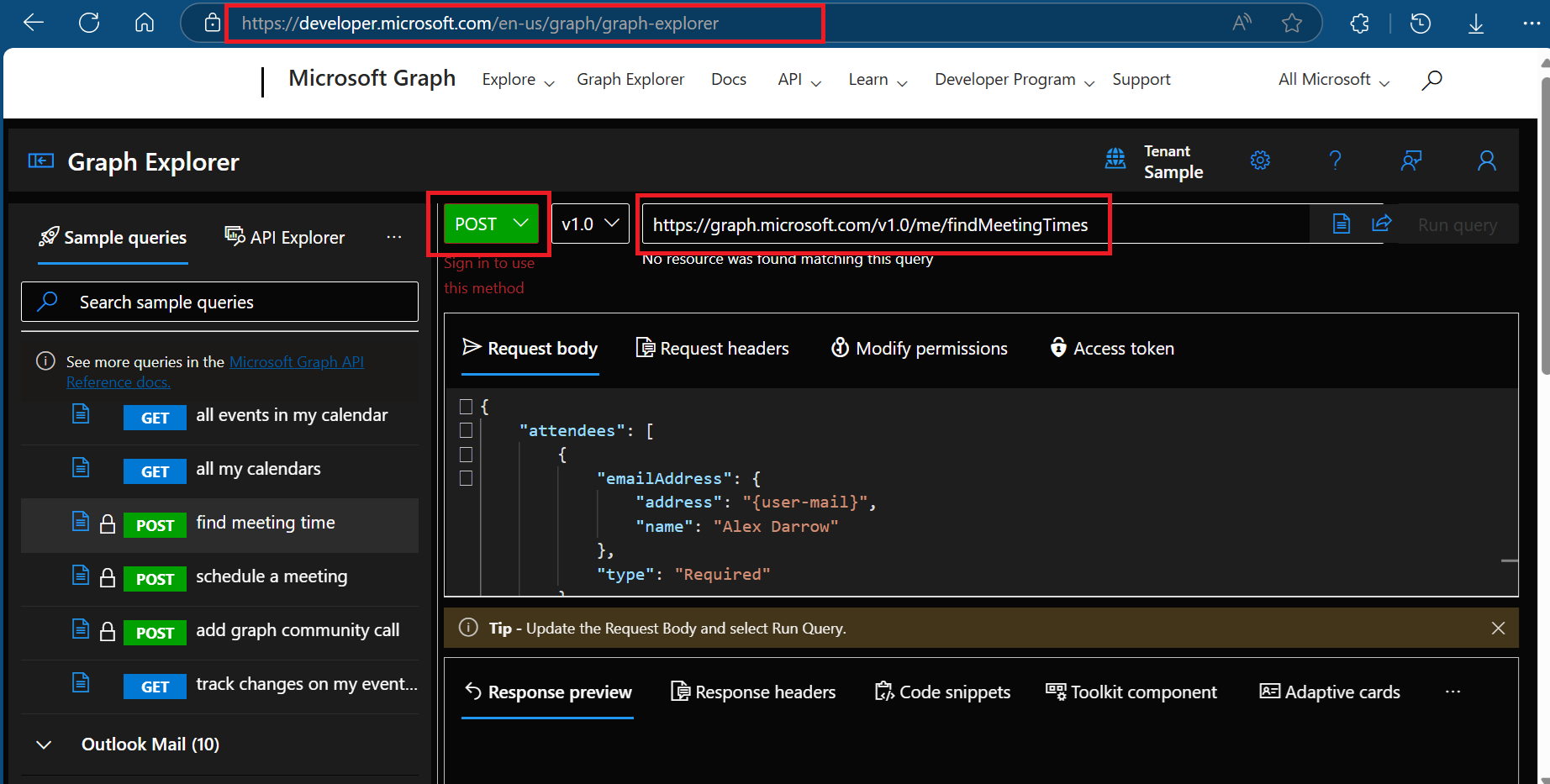The width and height of the screenshot is (1550, 784).
Task: Expand the Explore menu in the header
Action: pyautogui.click(x=518, y=80)
